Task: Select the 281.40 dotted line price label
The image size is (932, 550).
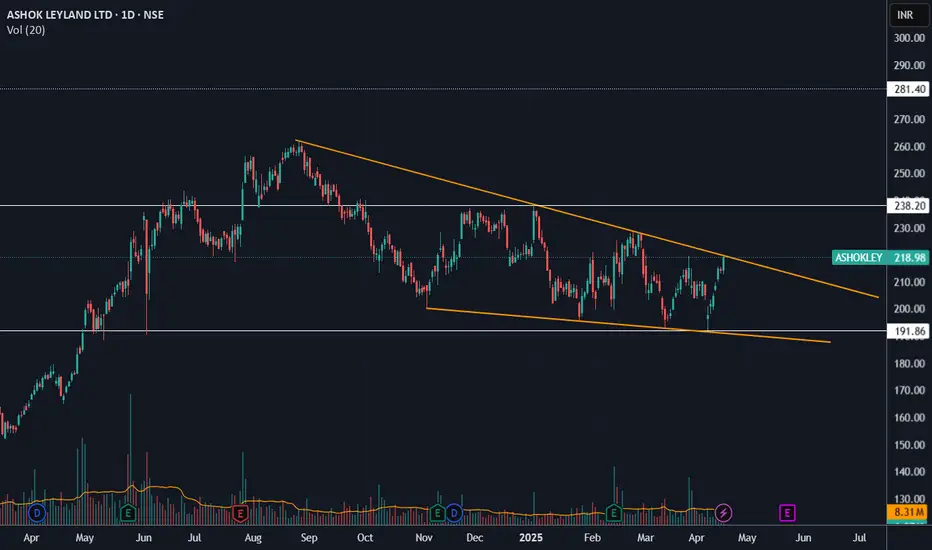Action: click(909, 89)
